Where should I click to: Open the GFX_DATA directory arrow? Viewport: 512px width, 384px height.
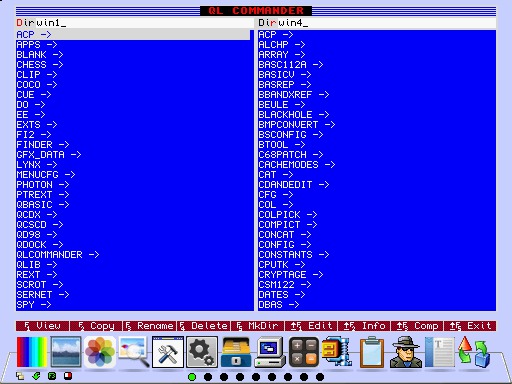tap(76, 155)
